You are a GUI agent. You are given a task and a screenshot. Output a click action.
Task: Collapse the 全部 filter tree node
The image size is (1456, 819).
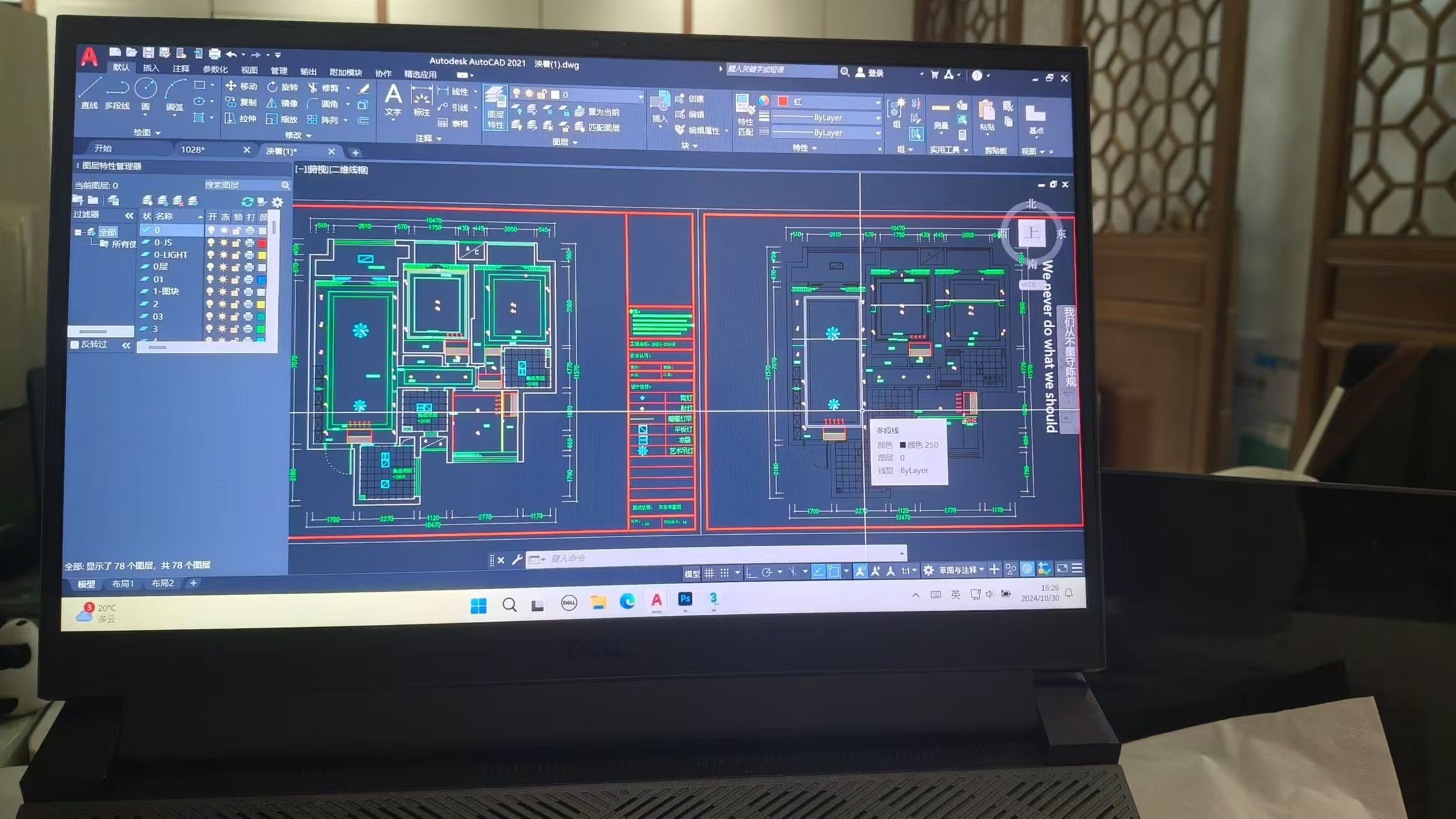78,232
